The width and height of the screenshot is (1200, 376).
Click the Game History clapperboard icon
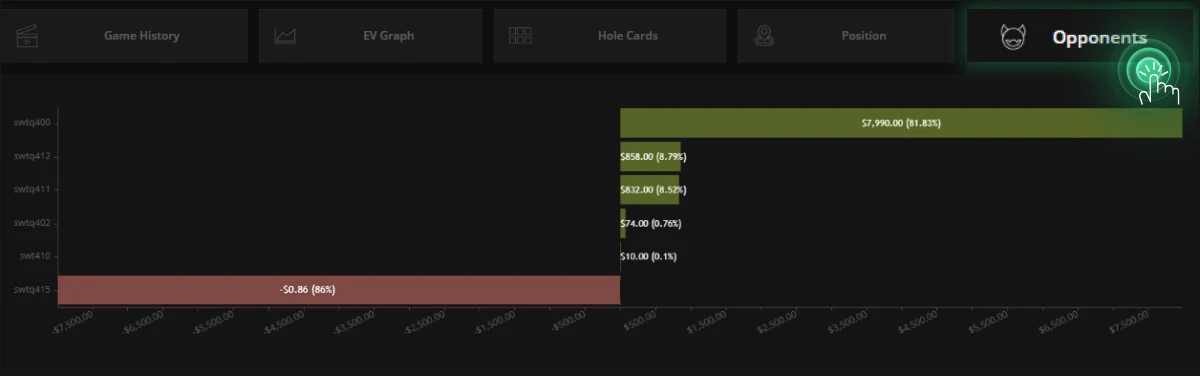26,37
